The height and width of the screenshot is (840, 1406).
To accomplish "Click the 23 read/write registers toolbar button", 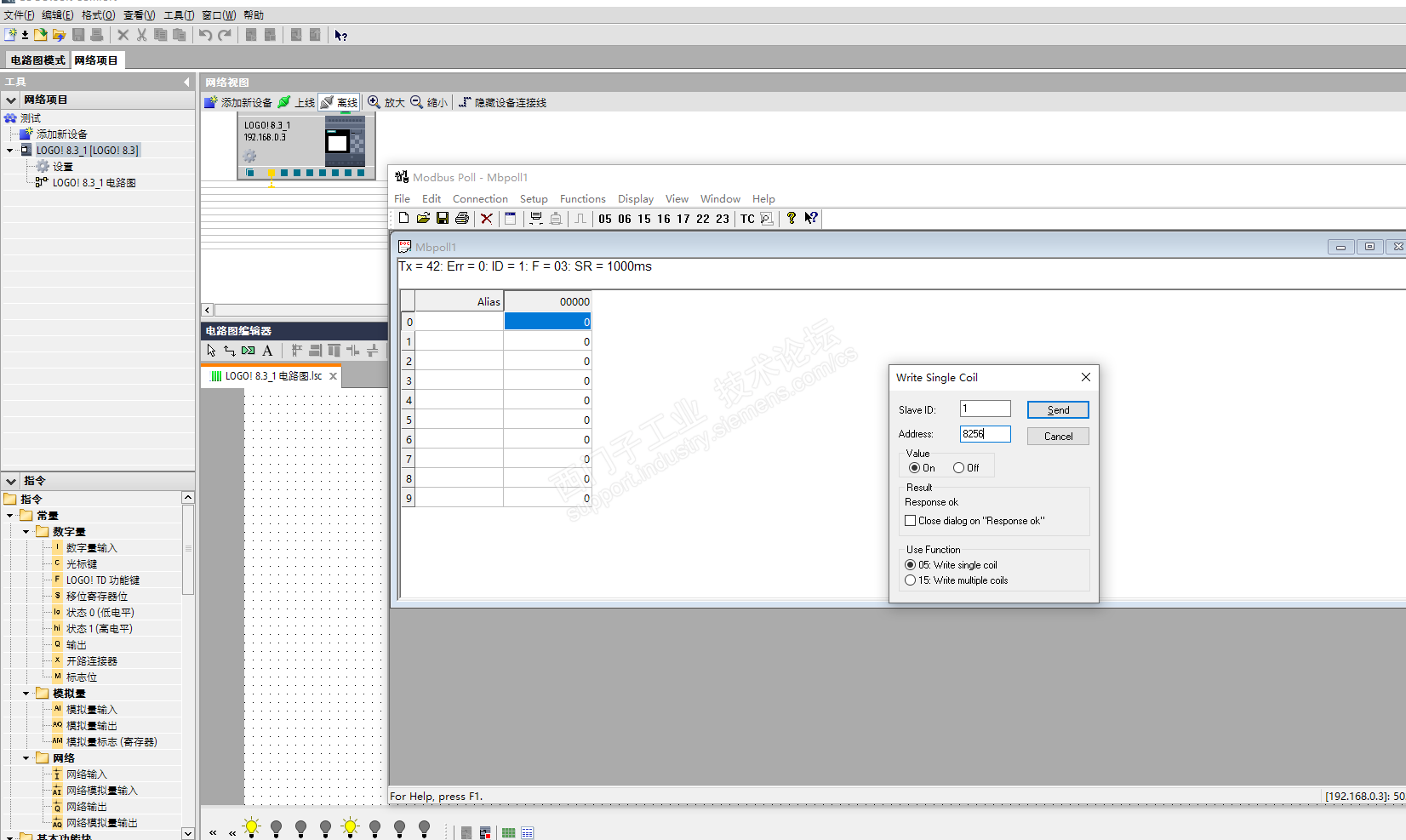I will pos(723,219).
